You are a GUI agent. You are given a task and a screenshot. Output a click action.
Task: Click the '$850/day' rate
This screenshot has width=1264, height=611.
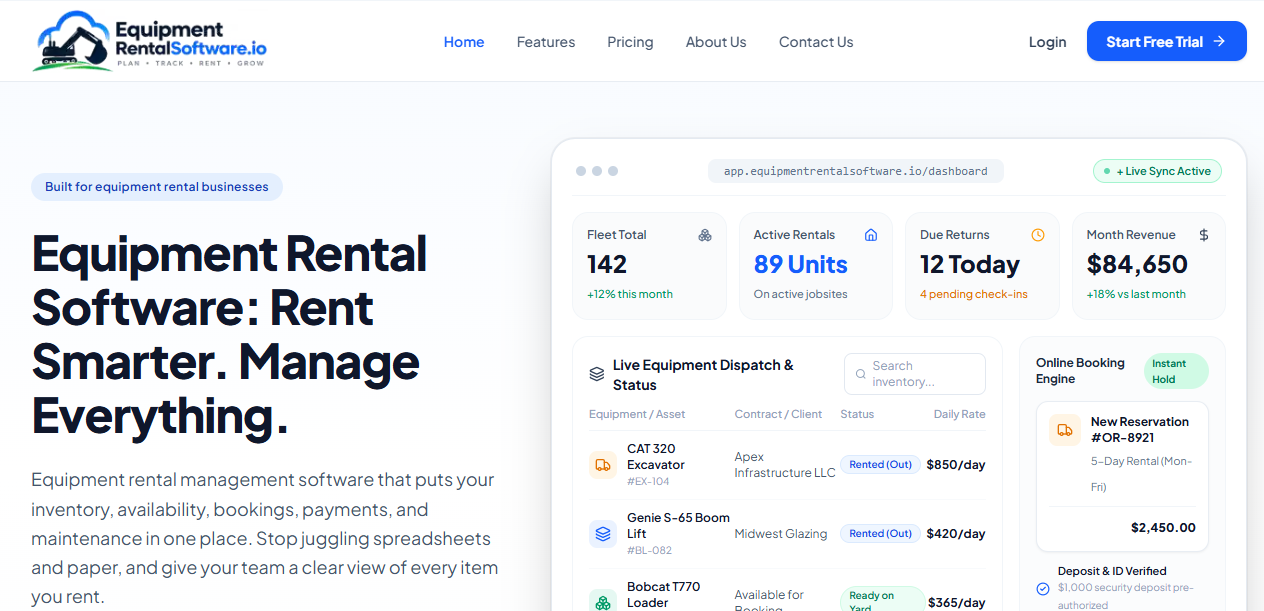(x=956, y=465)
